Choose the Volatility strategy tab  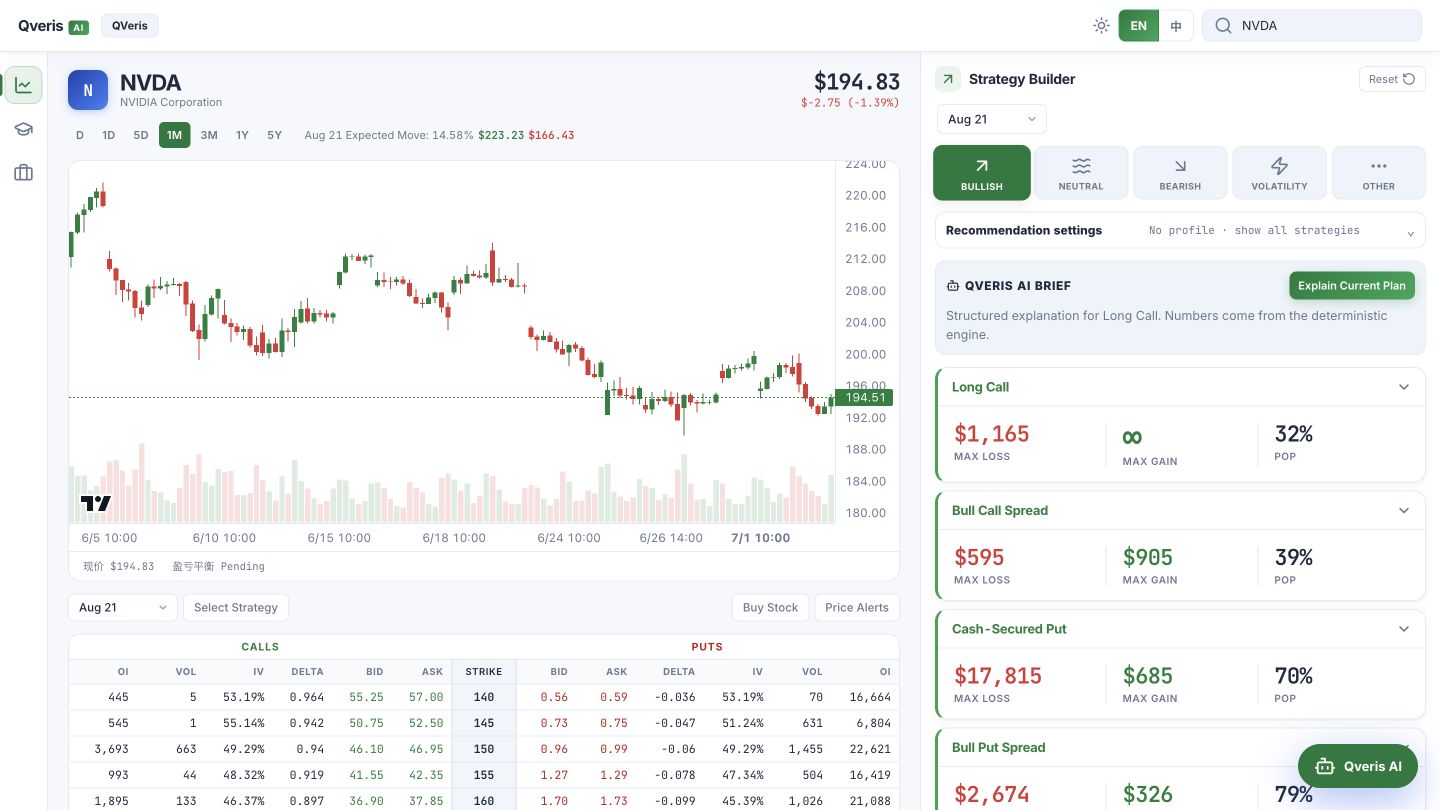[1279, 172]
